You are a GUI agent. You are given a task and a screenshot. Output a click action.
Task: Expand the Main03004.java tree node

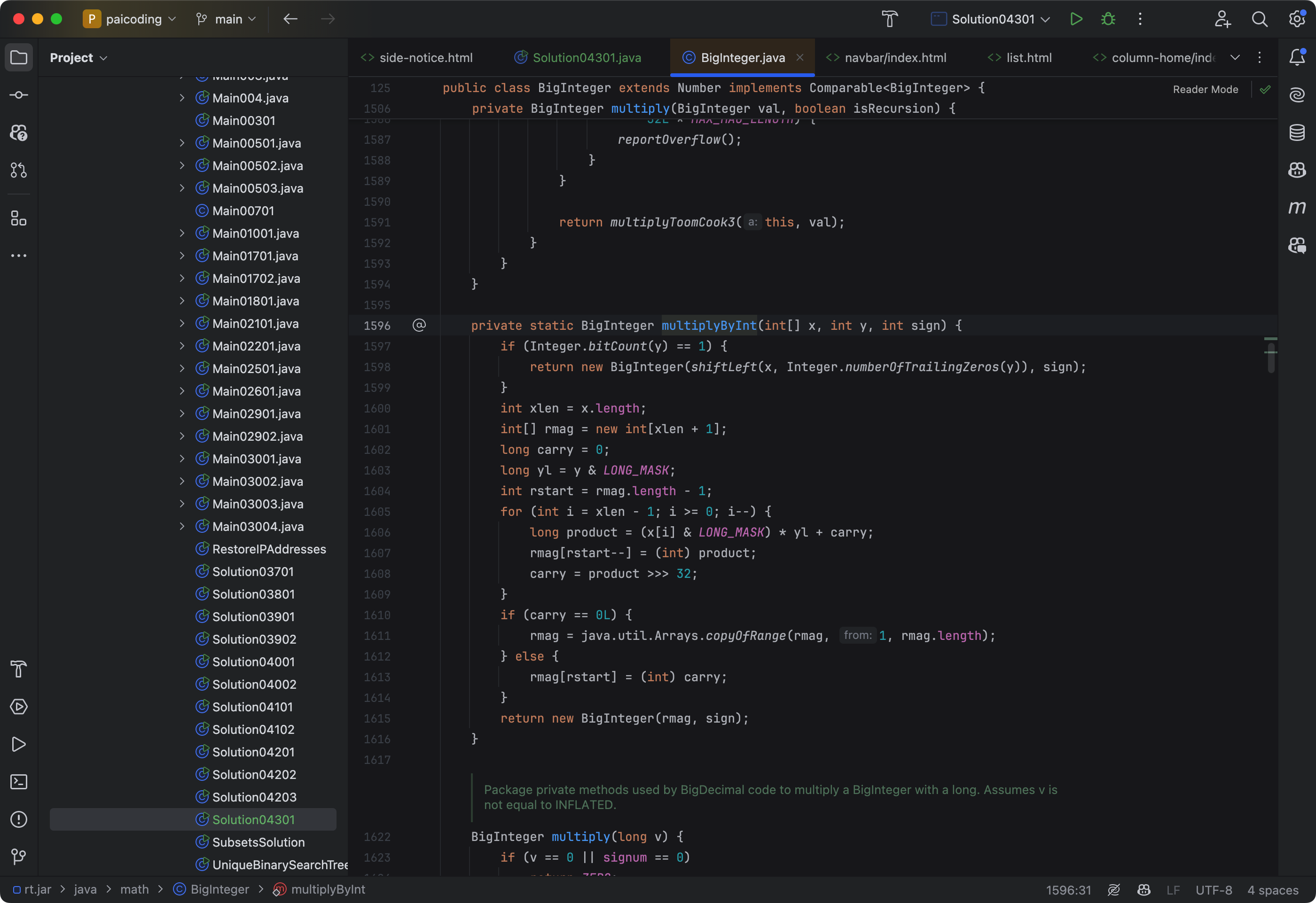pos(182,527)
